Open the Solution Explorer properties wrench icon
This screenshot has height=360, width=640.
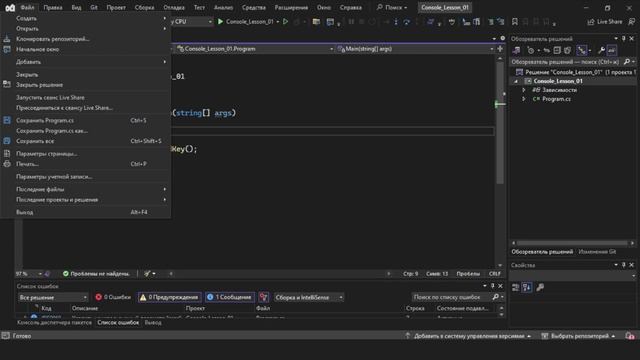(601, 51)
